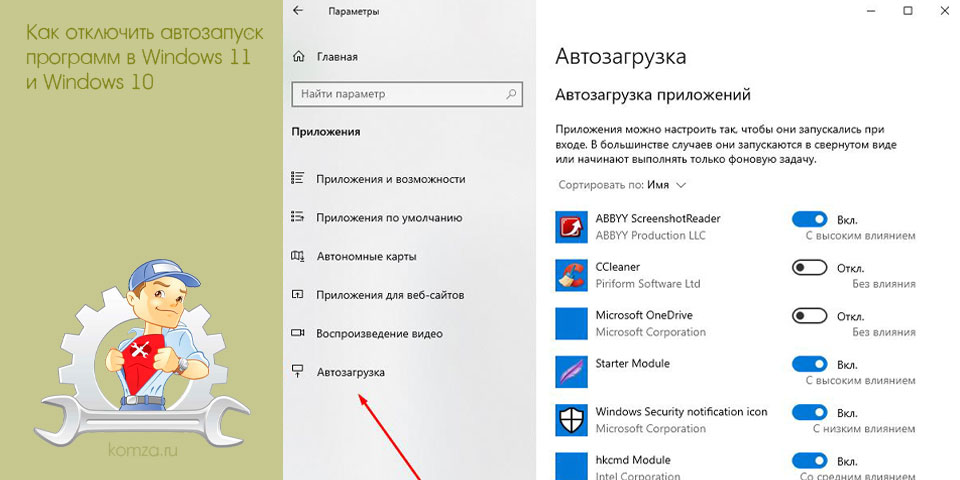This screenshot has height=480, width=960.
Task: Click the CCleaner app icon
Action: click(571, 275)
